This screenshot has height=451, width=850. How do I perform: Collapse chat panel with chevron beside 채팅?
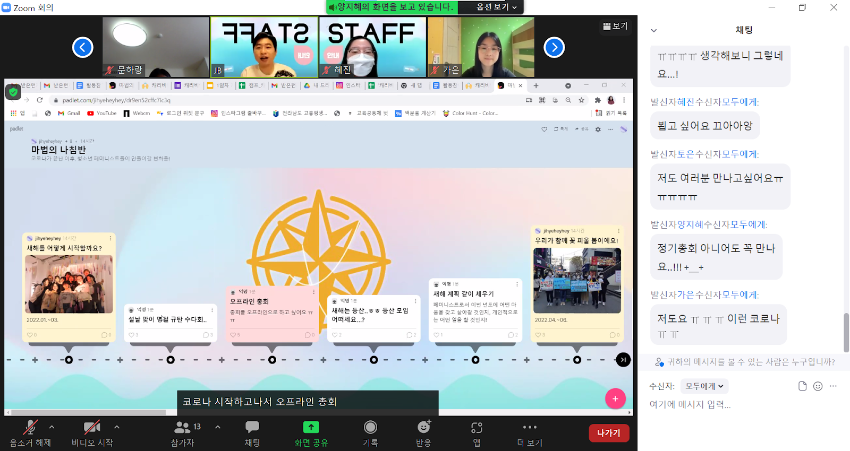pos(654,30)
